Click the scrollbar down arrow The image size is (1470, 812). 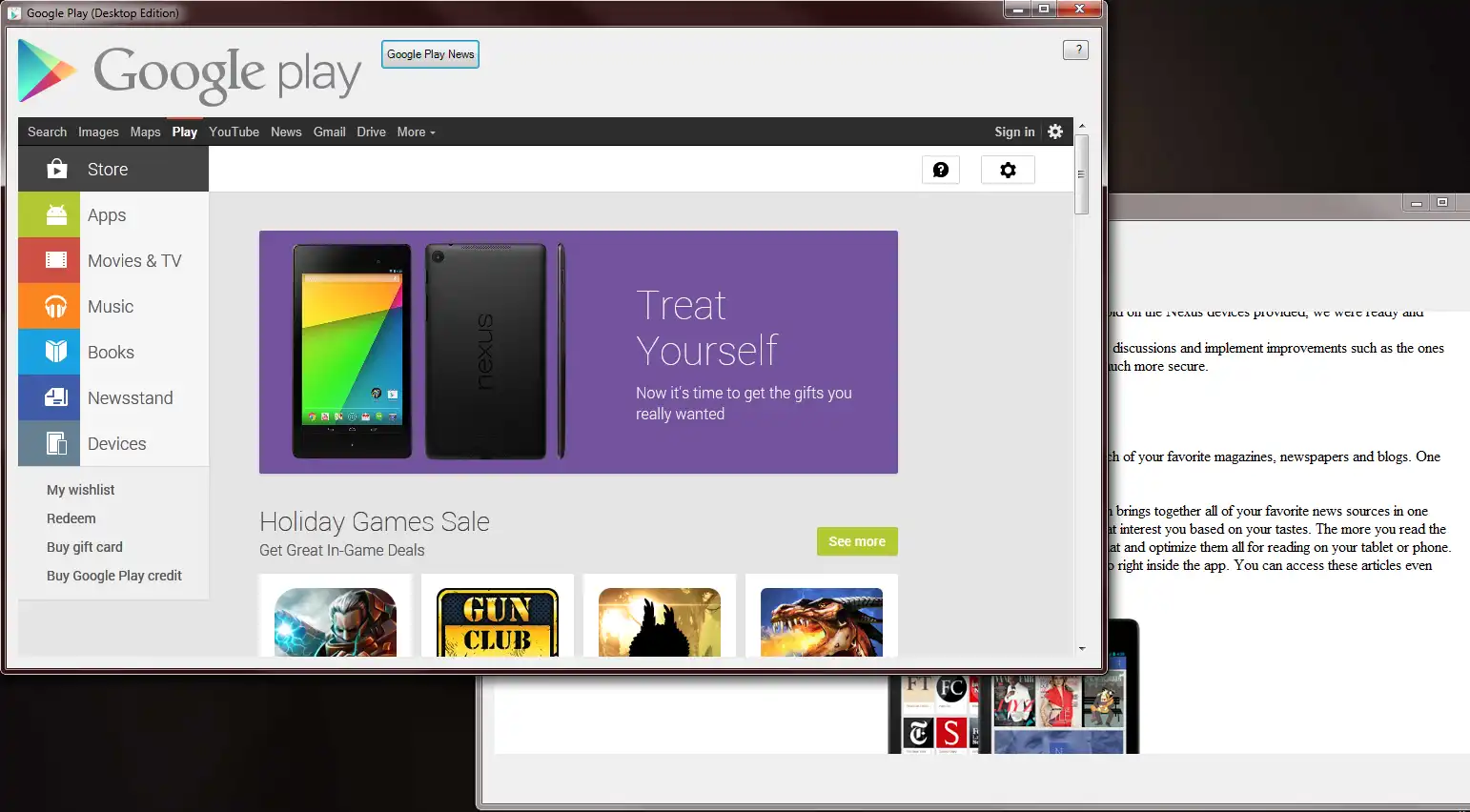click(1082, 648)
